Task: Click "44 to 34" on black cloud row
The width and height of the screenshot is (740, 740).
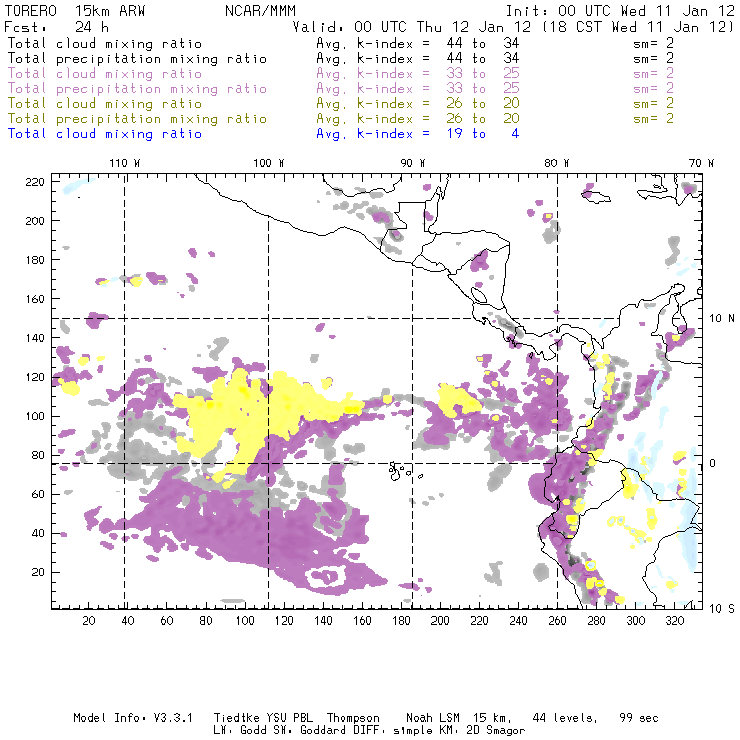Action: coord(483,44)
